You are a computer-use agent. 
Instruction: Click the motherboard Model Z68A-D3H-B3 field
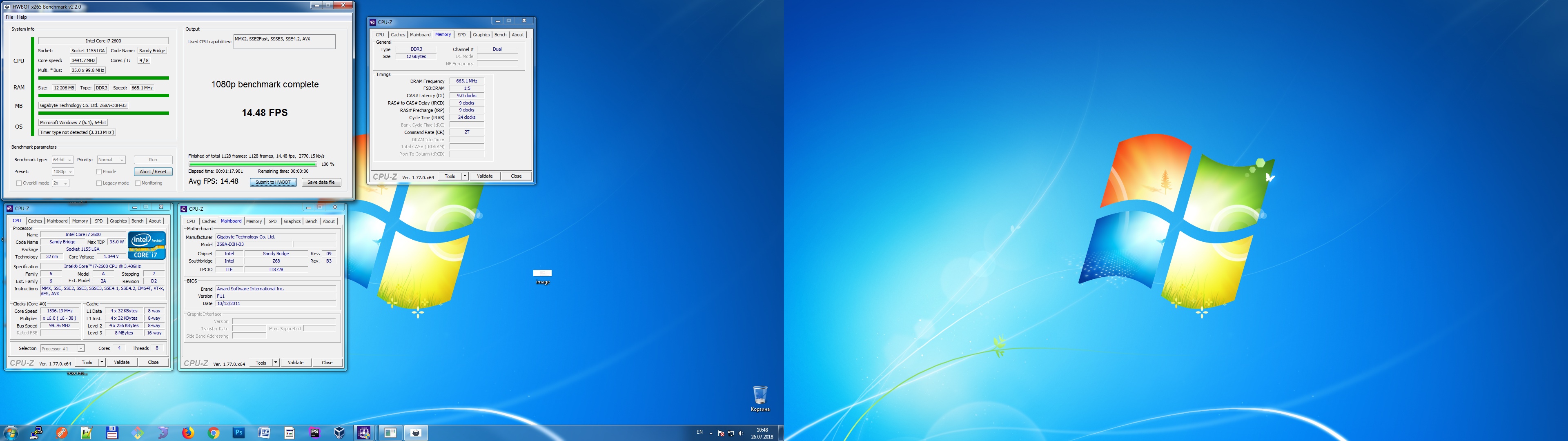click(x=254, y=244)
